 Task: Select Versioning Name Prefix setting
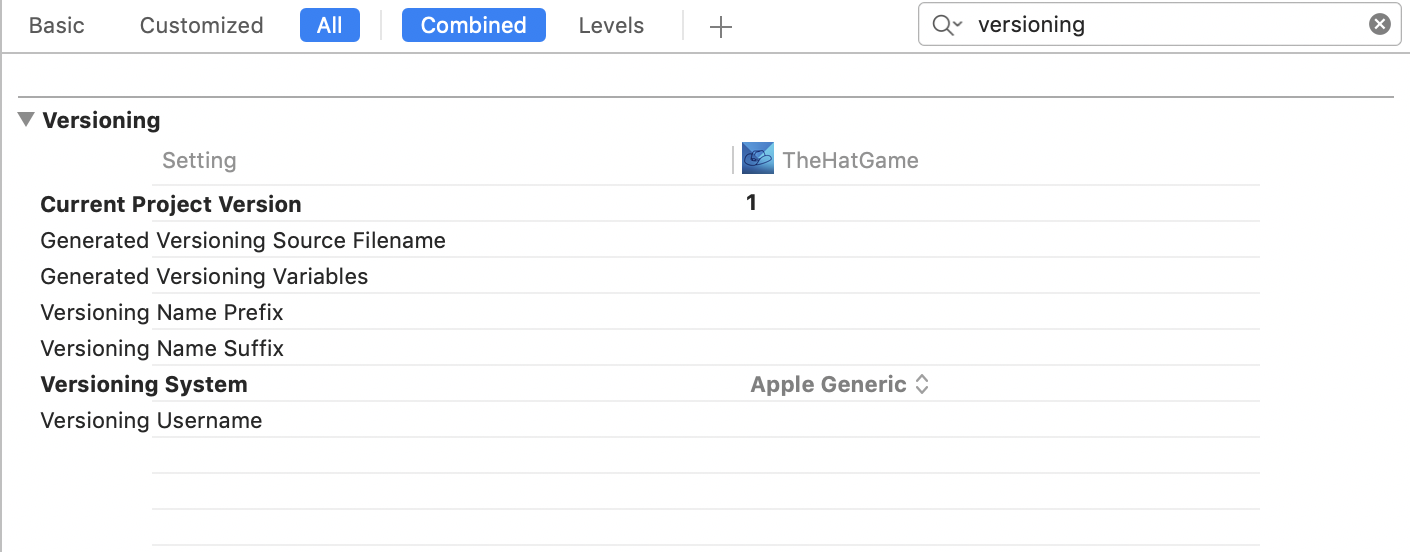(162, 312)
